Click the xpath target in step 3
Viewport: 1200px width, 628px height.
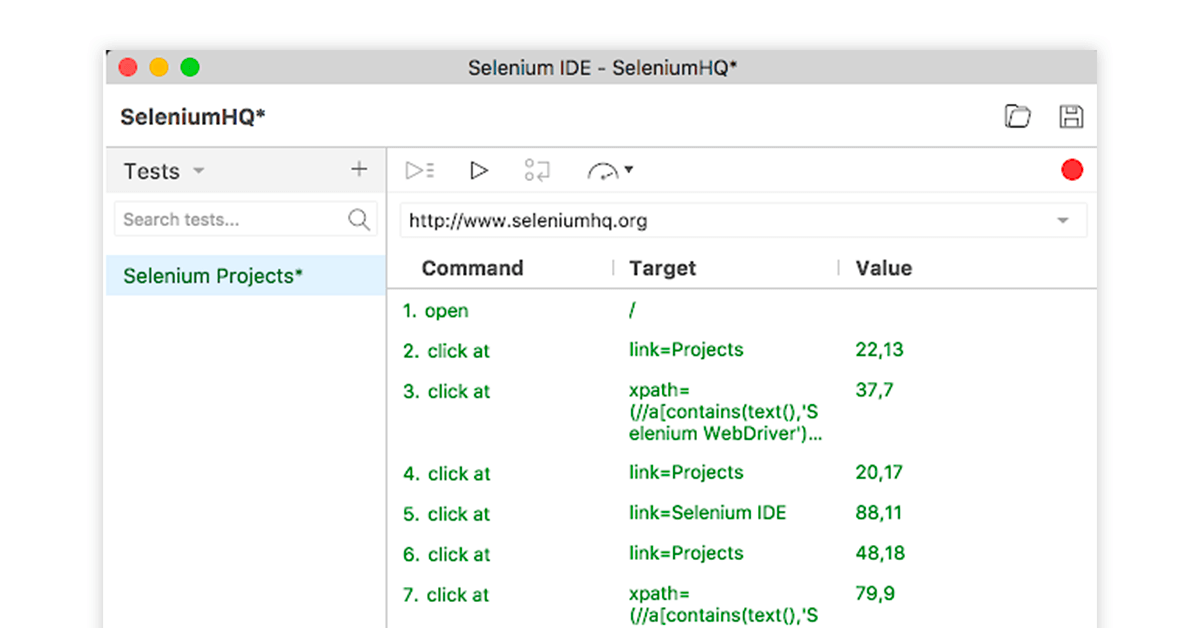726,412
